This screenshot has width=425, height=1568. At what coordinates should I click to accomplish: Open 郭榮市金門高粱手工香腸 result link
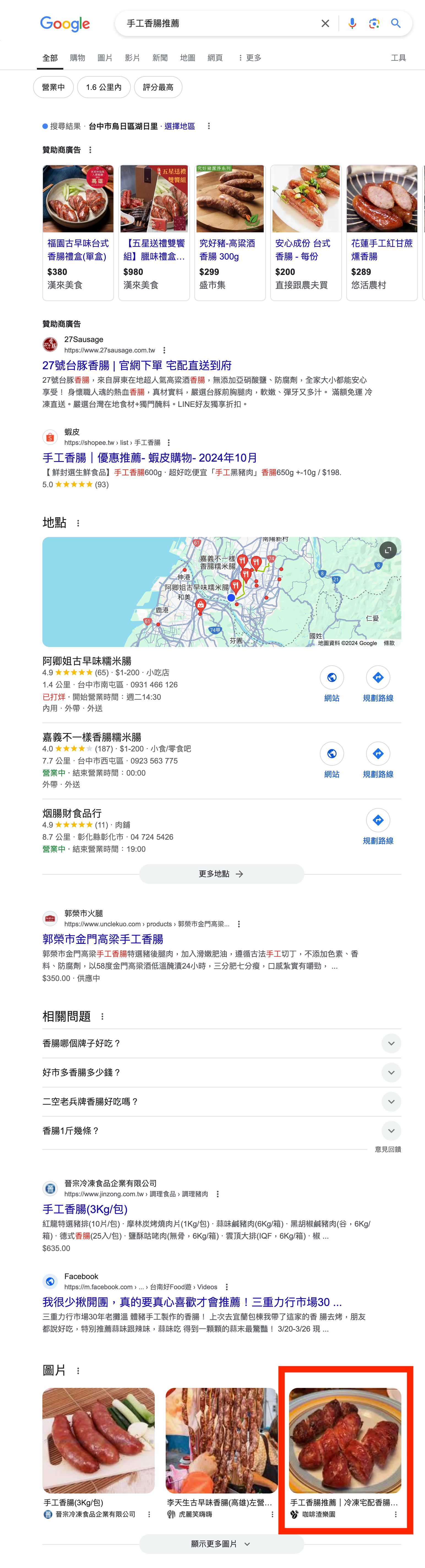102,939
